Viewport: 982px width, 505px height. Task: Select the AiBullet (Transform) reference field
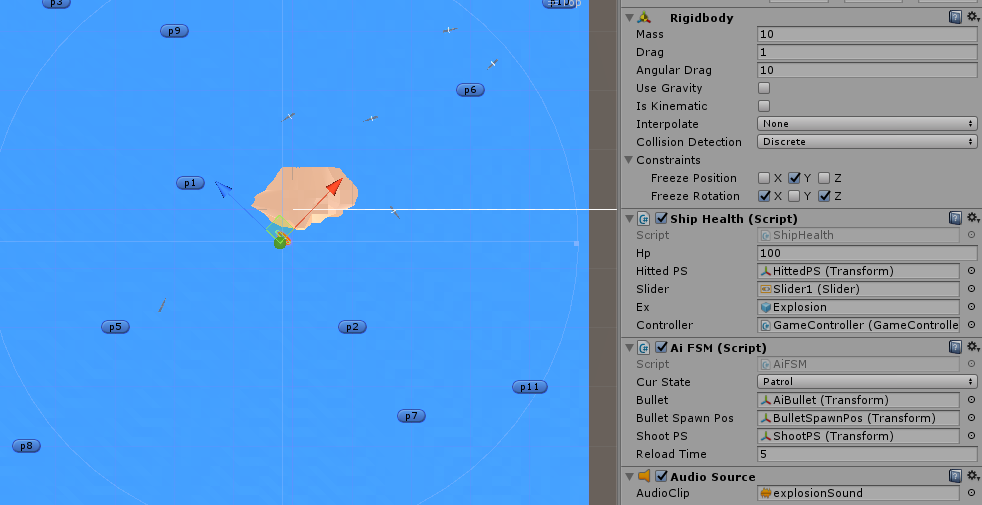858,400
